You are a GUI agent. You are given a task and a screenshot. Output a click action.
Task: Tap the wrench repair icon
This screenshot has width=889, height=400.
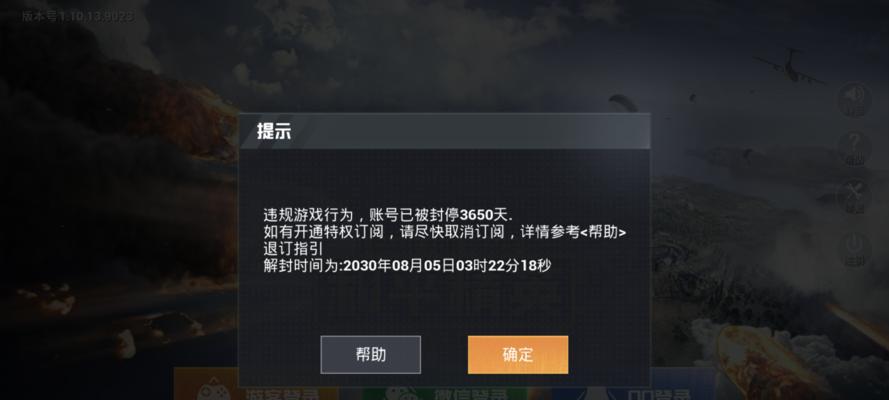tap(854, 194)
